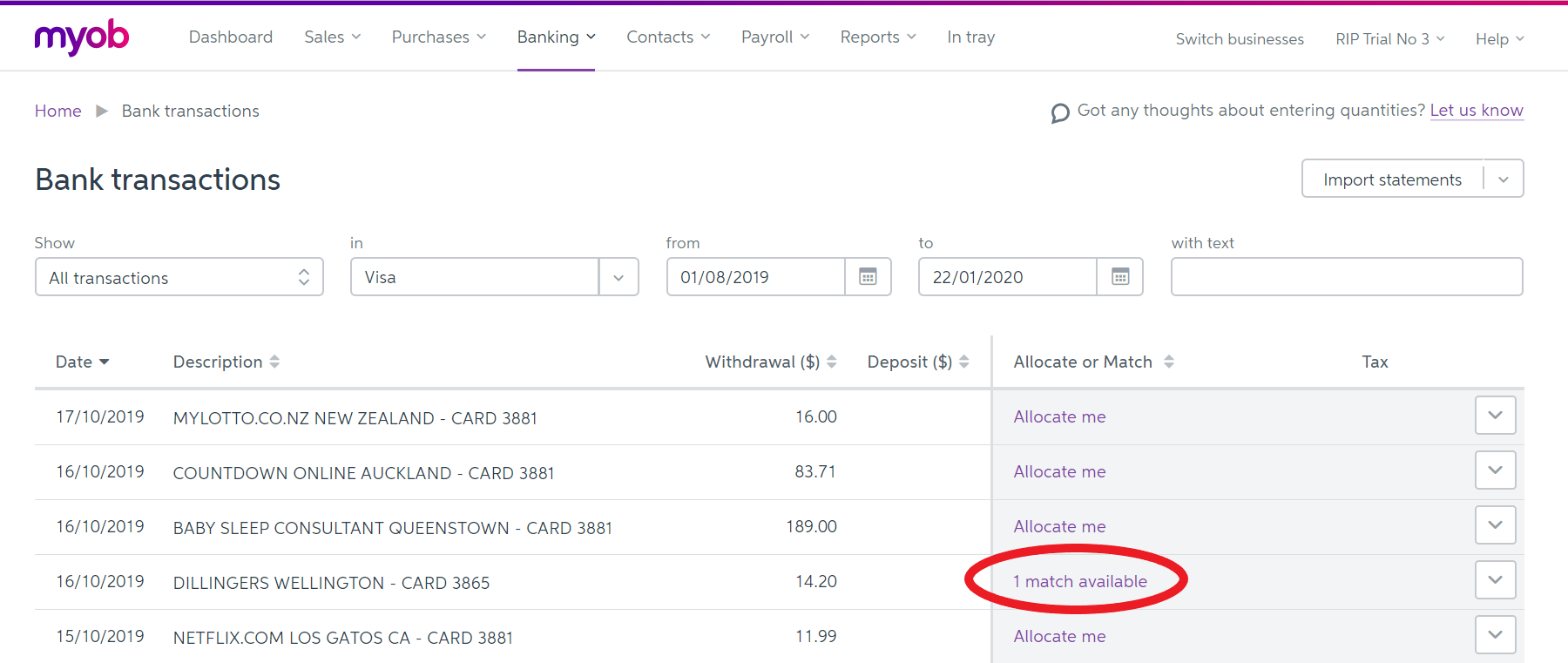Click withdrawal amount 83.71
Screen dimensions: 1568x663
coord(815,471)
